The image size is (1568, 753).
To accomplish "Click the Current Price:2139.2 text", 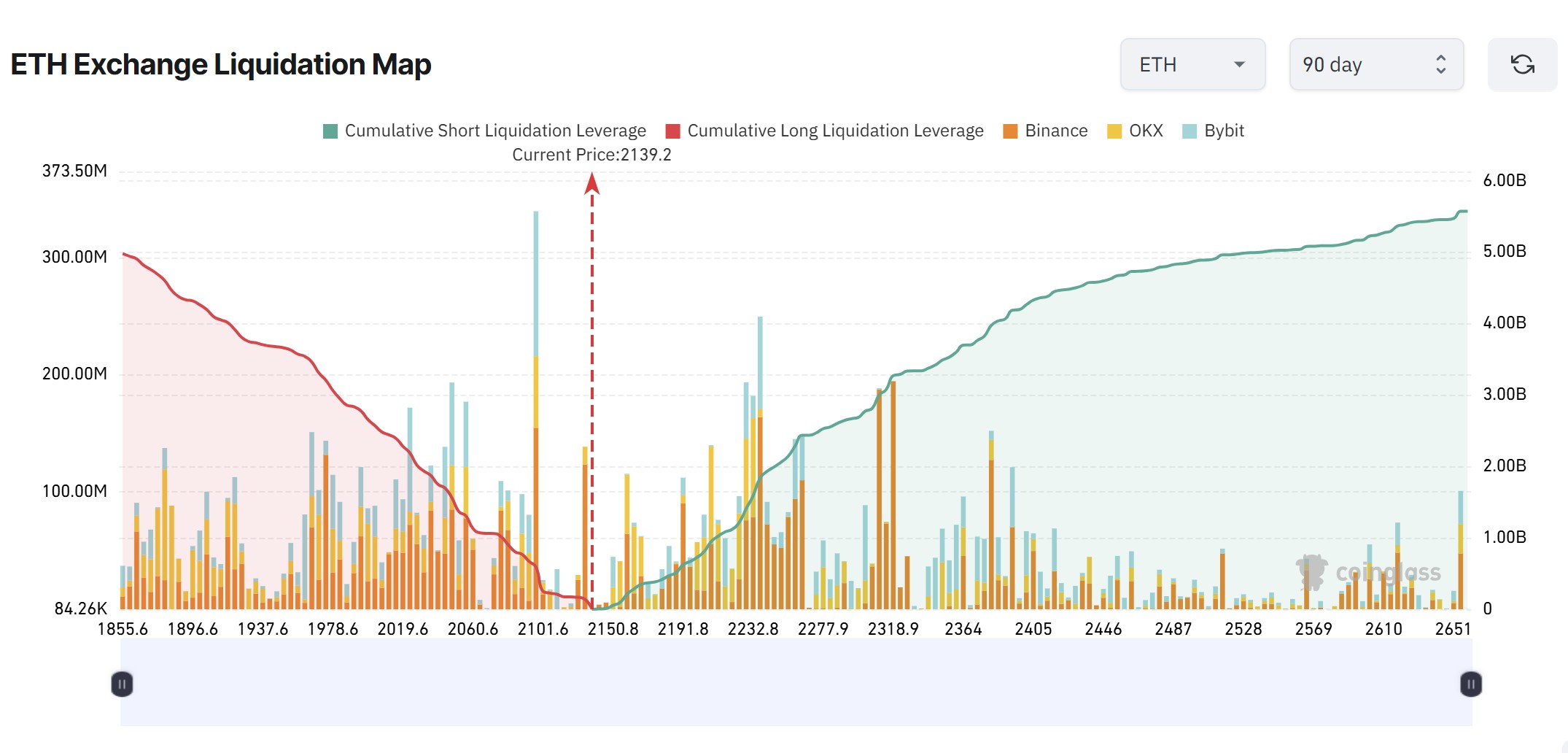I will (591, 155).
